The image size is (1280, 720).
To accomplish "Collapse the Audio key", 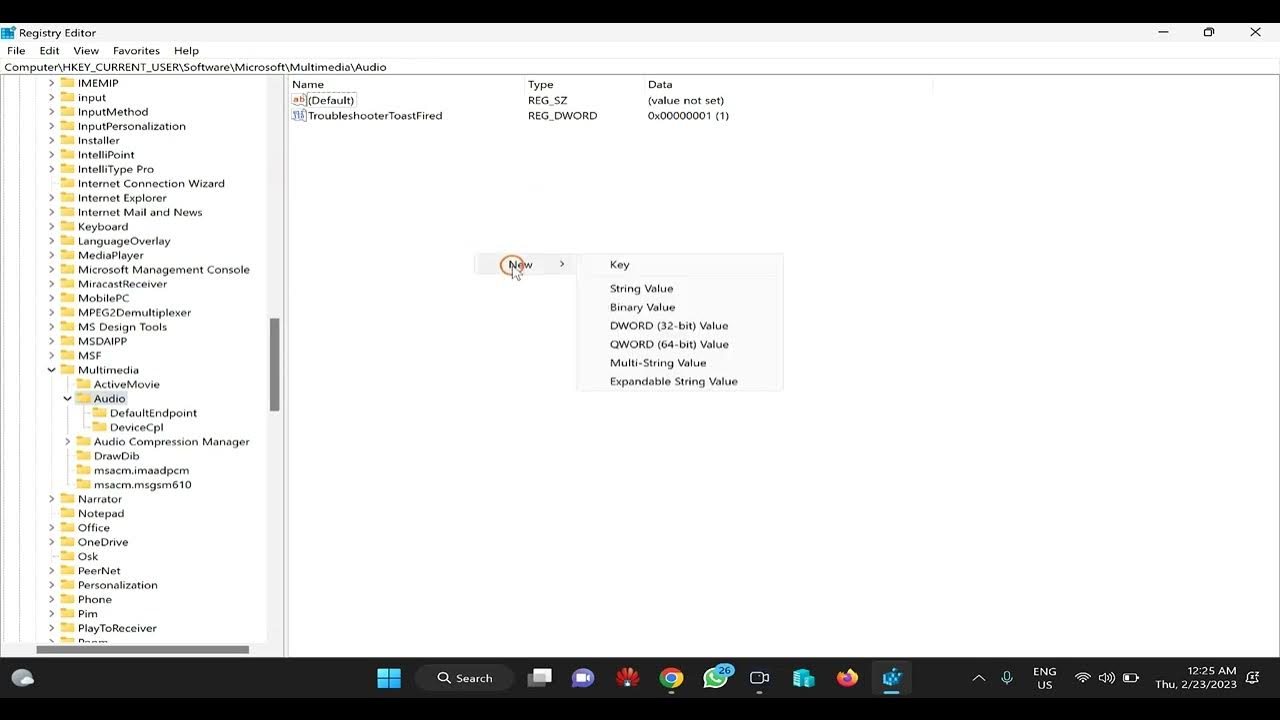I will tap(68, 399).
